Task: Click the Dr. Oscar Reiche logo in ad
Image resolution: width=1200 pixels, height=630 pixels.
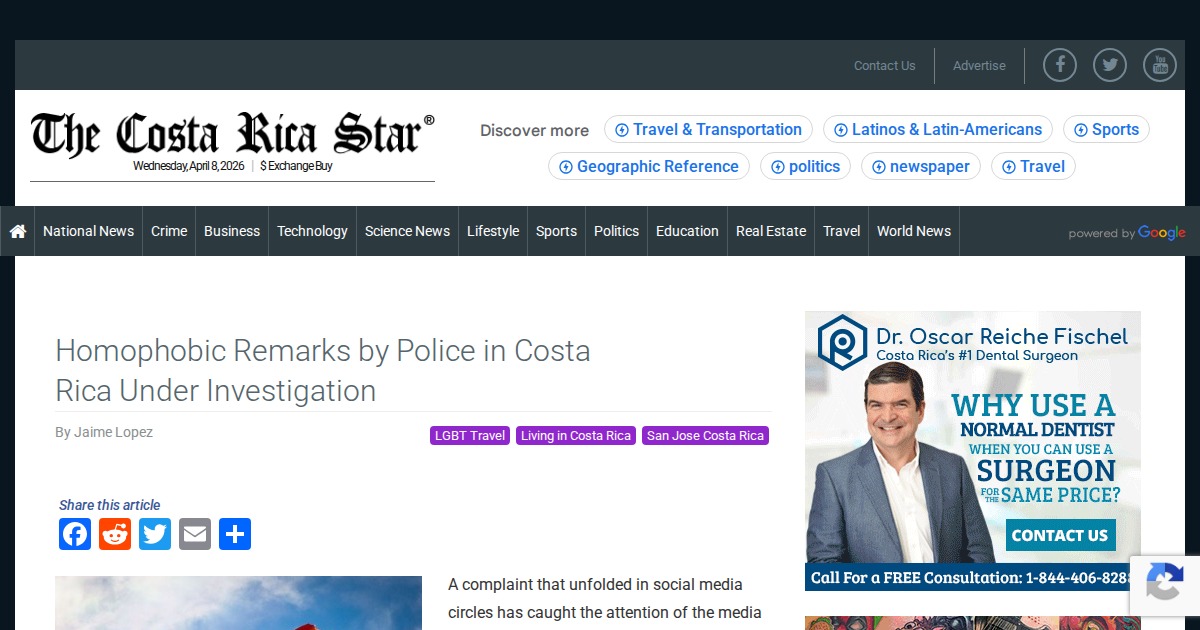Action: coord(842,342)
